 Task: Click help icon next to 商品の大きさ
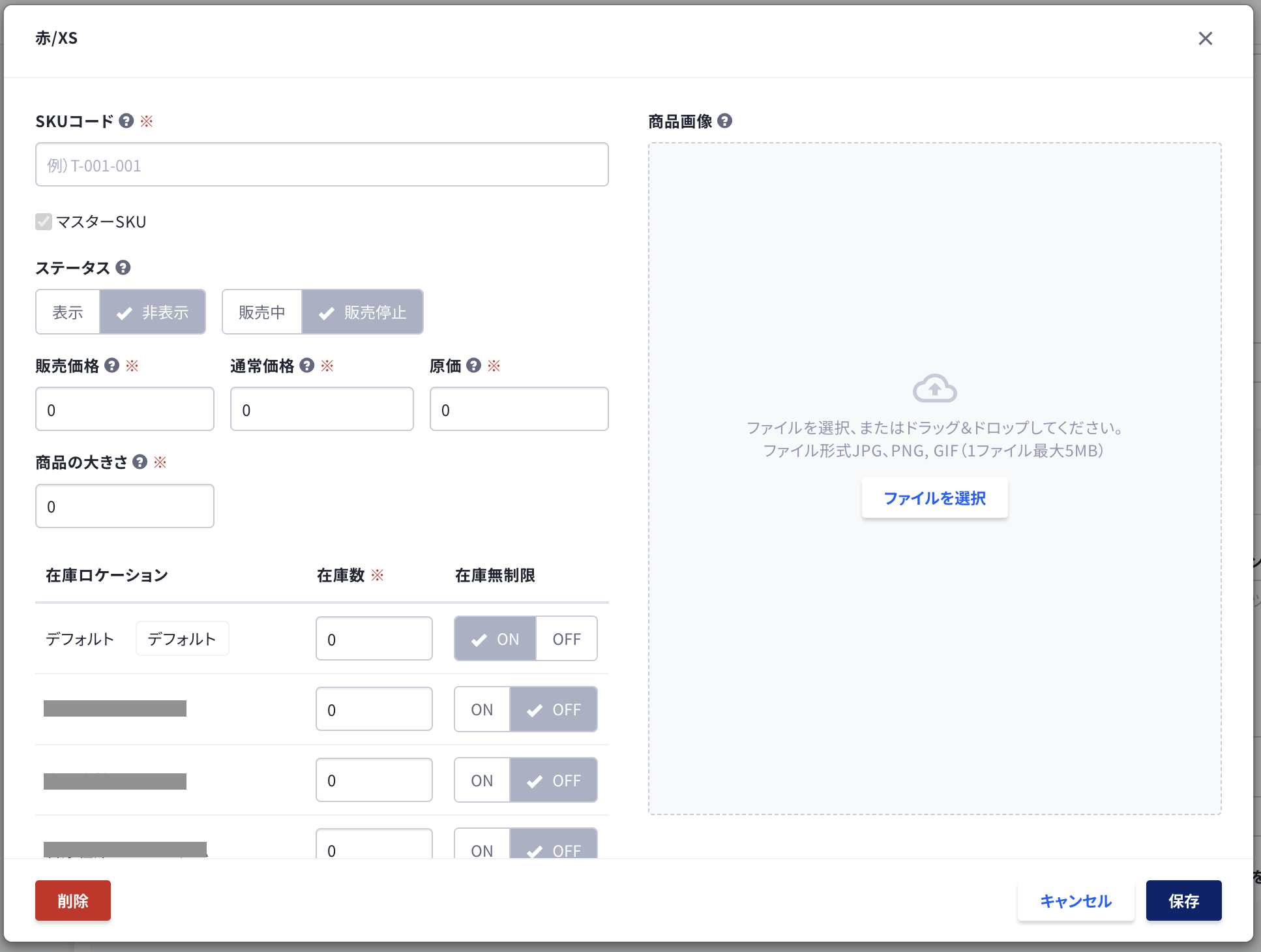click(x=140, y=462)
